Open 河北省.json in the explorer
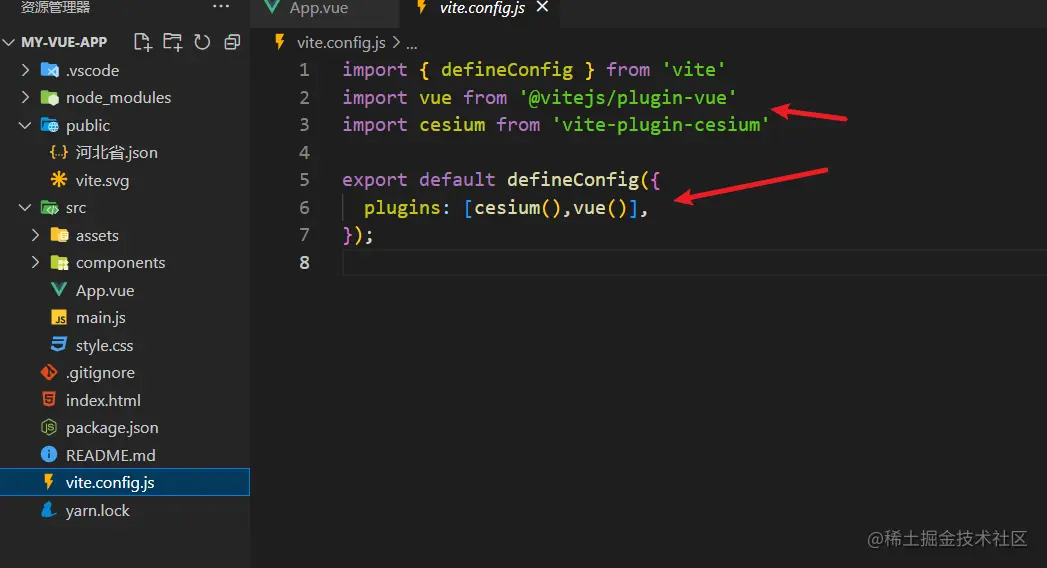Screen dimensions: 1047x568 coord(117,152)
